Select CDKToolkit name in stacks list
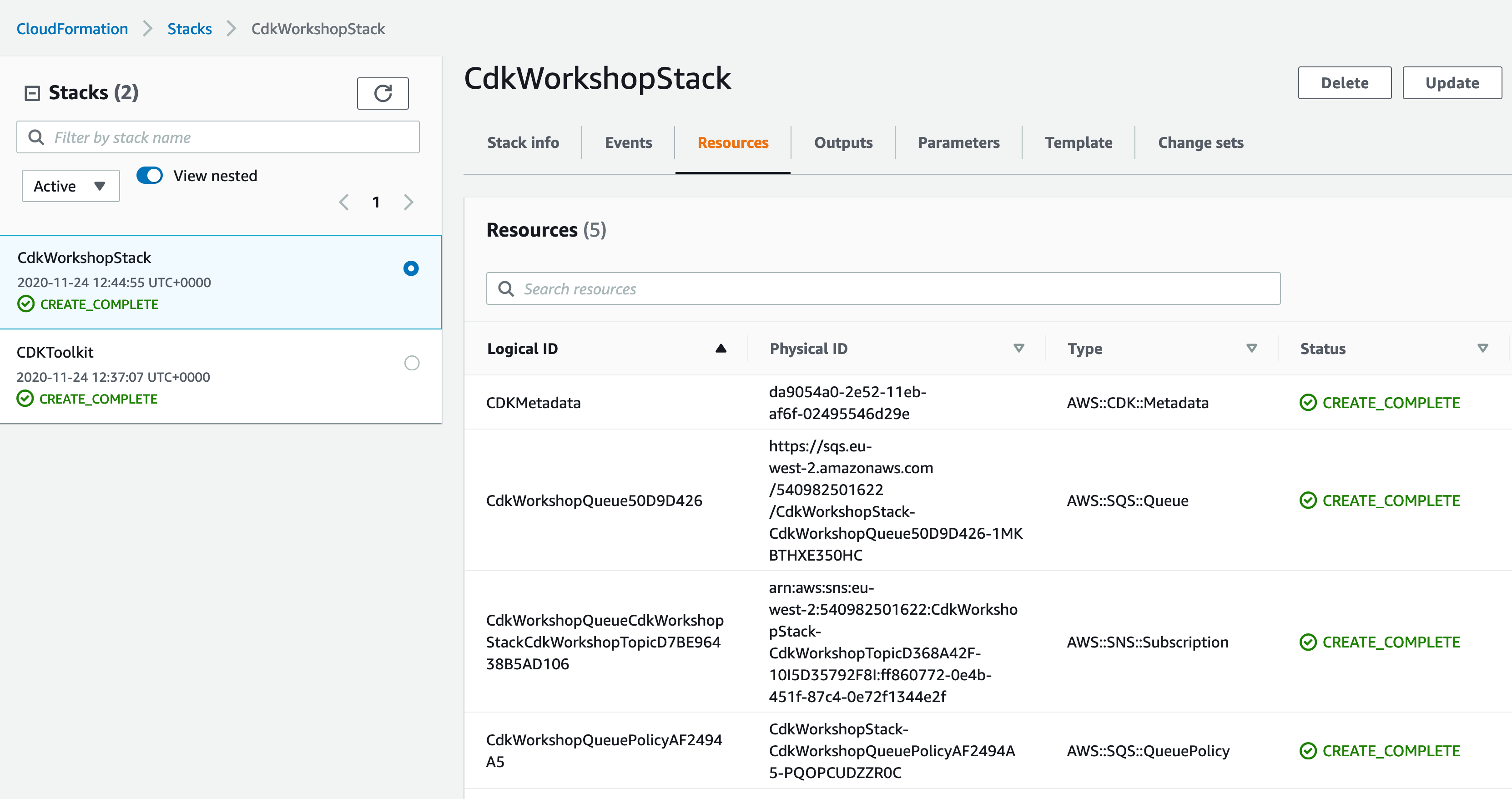This screenshot has height=799, width=1512. tap(55, 352)
